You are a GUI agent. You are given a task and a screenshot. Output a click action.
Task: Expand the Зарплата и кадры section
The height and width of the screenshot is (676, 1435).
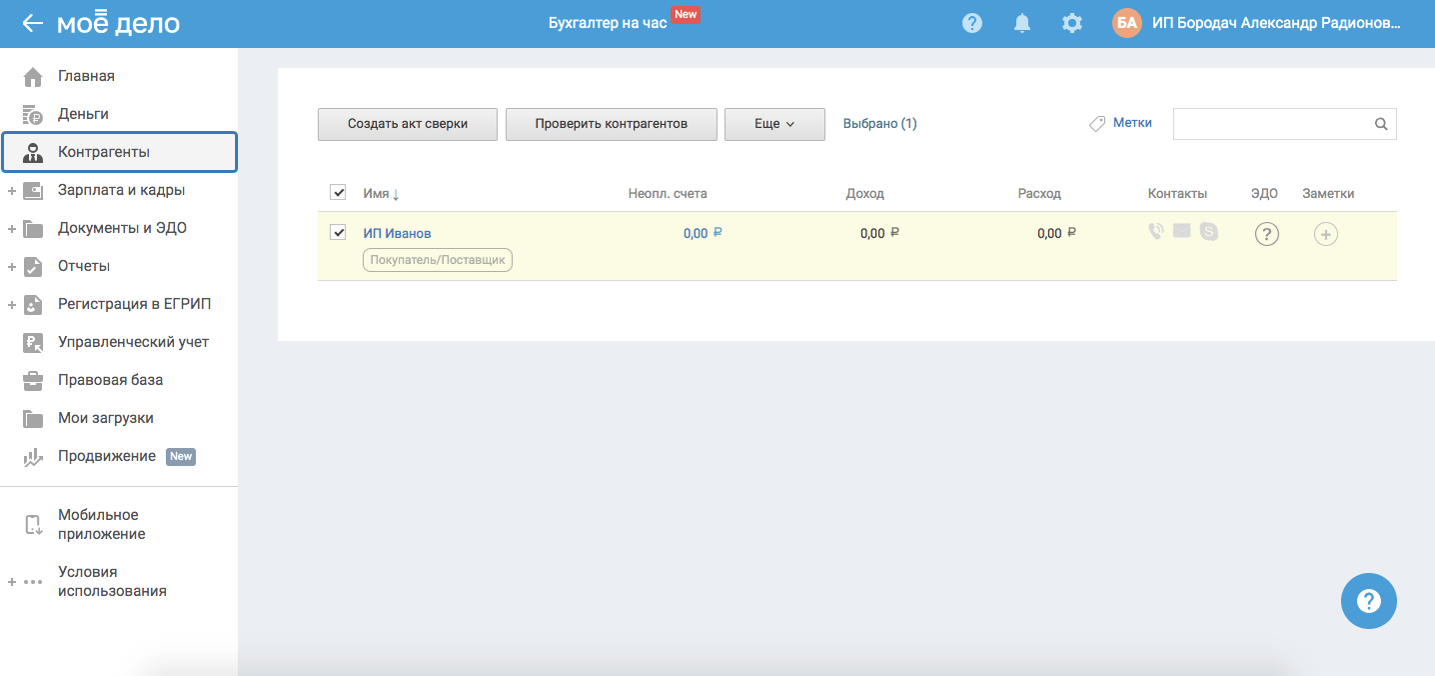(11, 190)
